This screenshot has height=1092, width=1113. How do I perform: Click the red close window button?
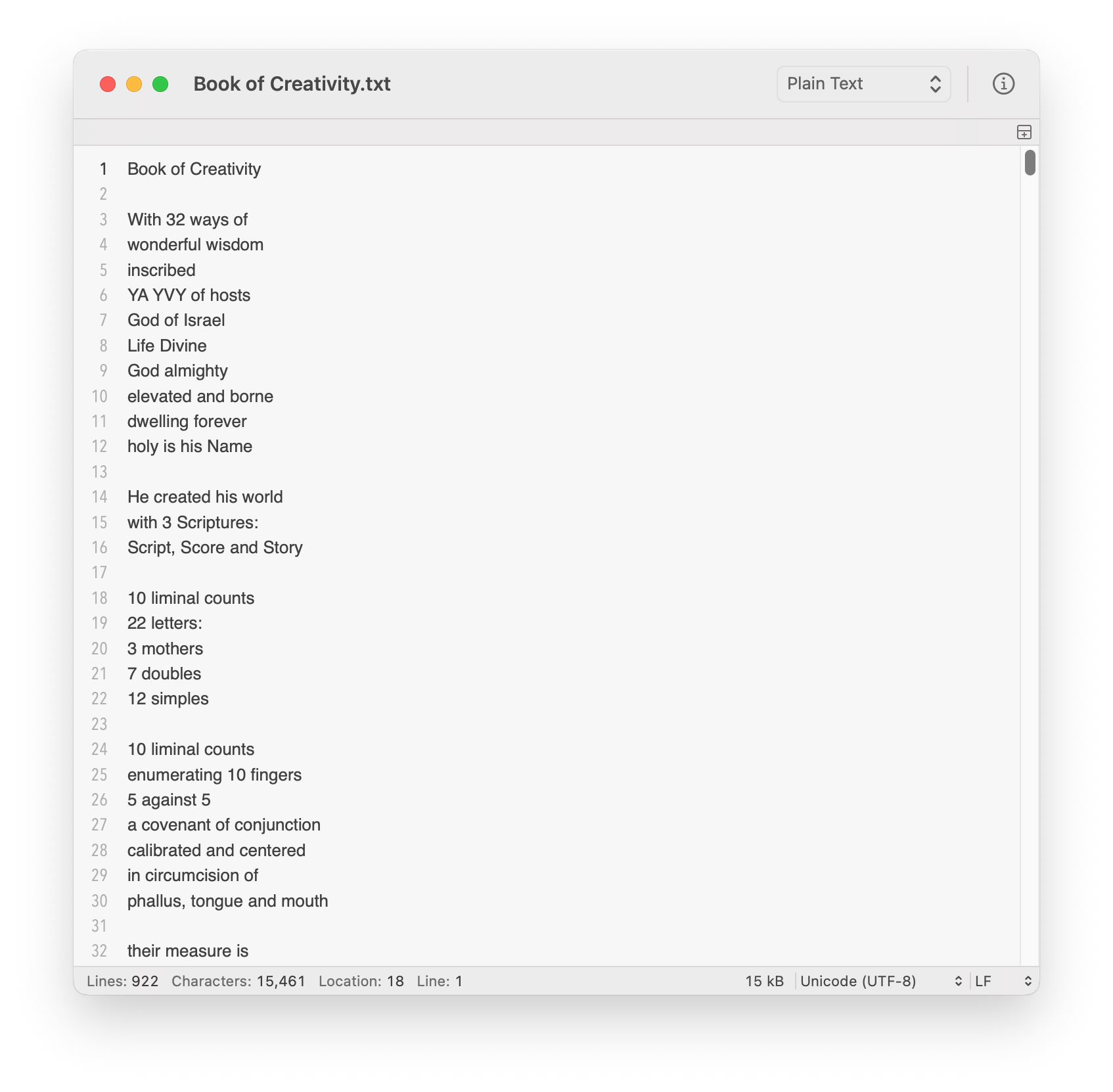108,84
